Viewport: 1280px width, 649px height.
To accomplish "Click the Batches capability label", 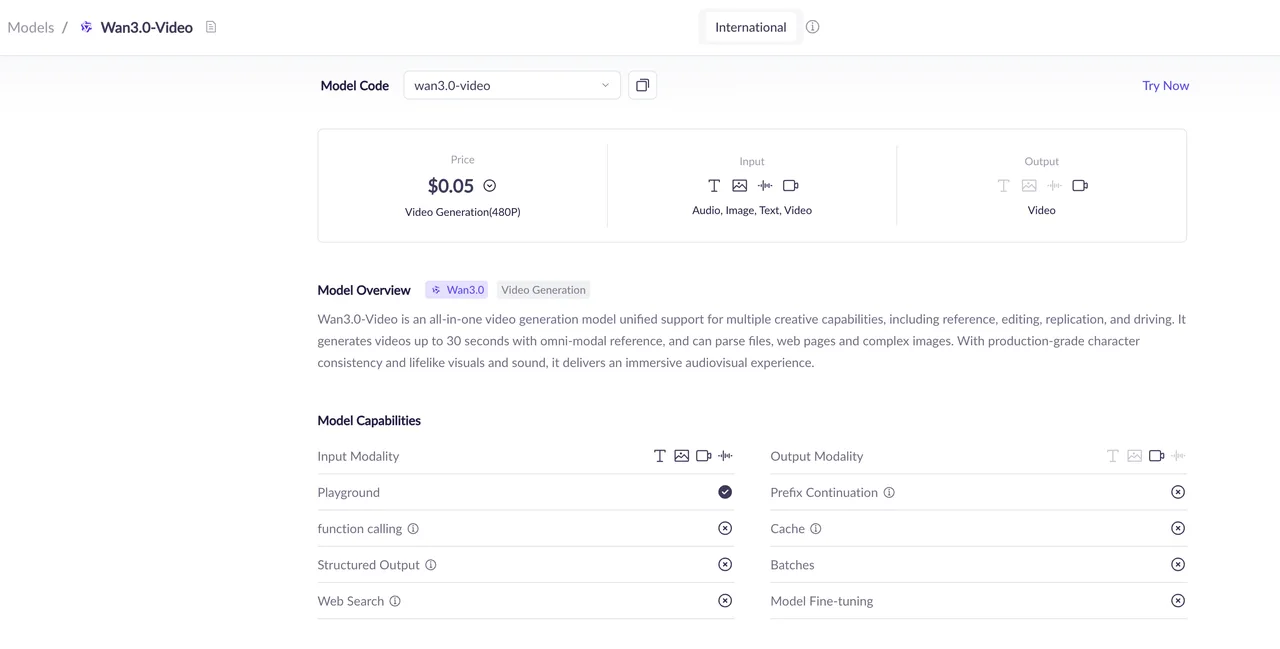I will 792,565.
